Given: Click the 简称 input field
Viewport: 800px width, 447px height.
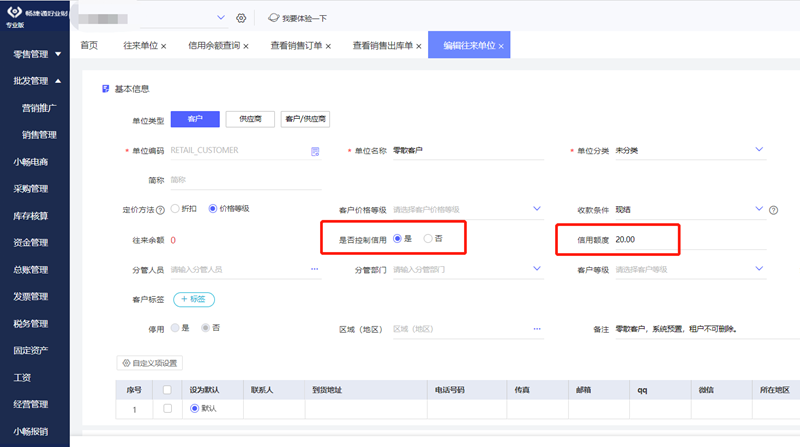Looking at the screenshot, I should (x=246, y=180).
